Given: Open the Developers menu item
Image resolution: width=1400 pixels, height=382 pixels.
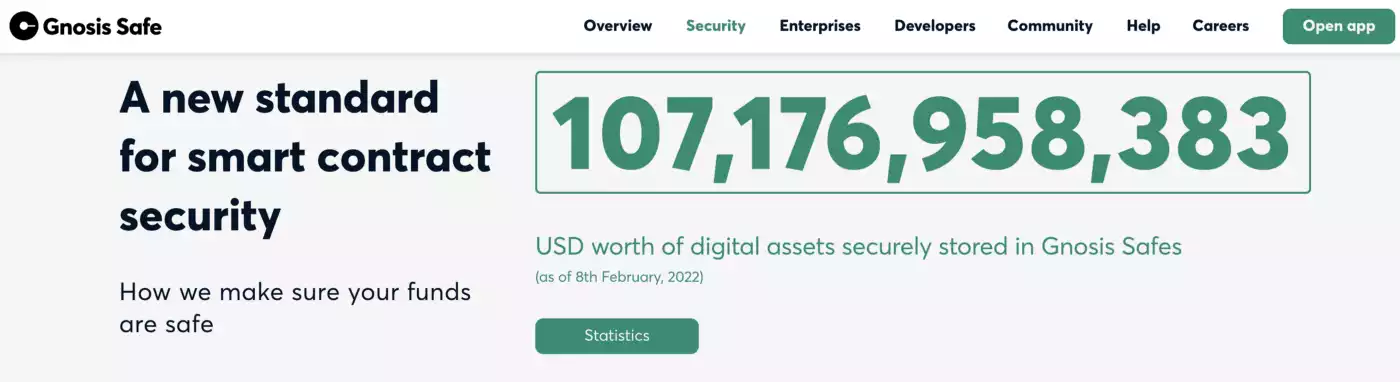Looking at the screenshot, I should pyautogui.click(x=935, y=26).
